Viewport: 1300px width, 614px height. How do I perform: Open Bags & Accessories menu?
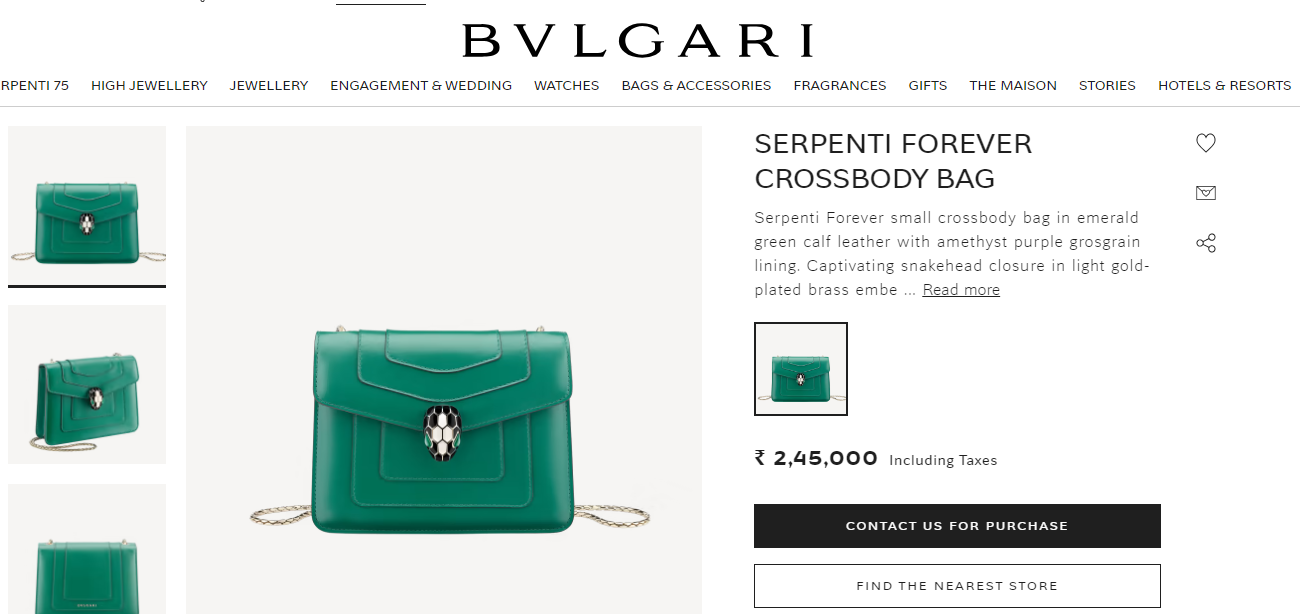click(696, 86)
